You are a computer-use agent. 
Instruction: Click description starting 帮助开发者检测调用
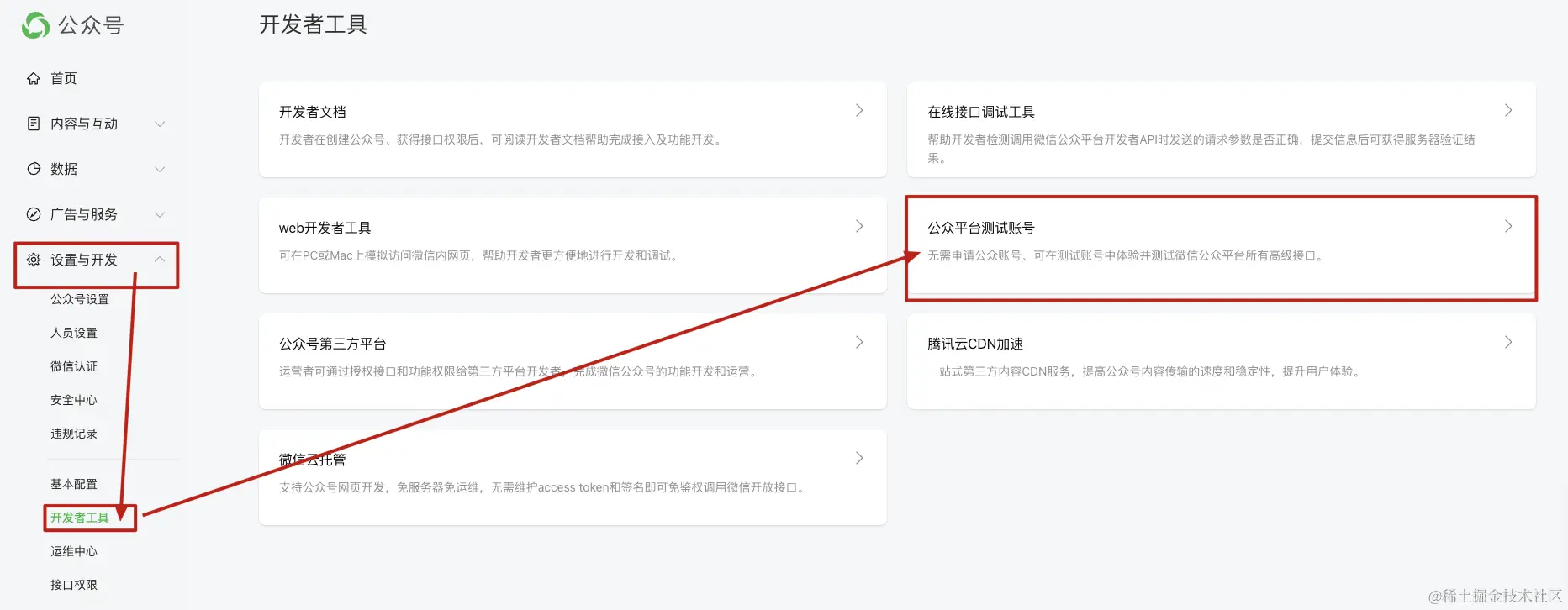[1201, 148]
